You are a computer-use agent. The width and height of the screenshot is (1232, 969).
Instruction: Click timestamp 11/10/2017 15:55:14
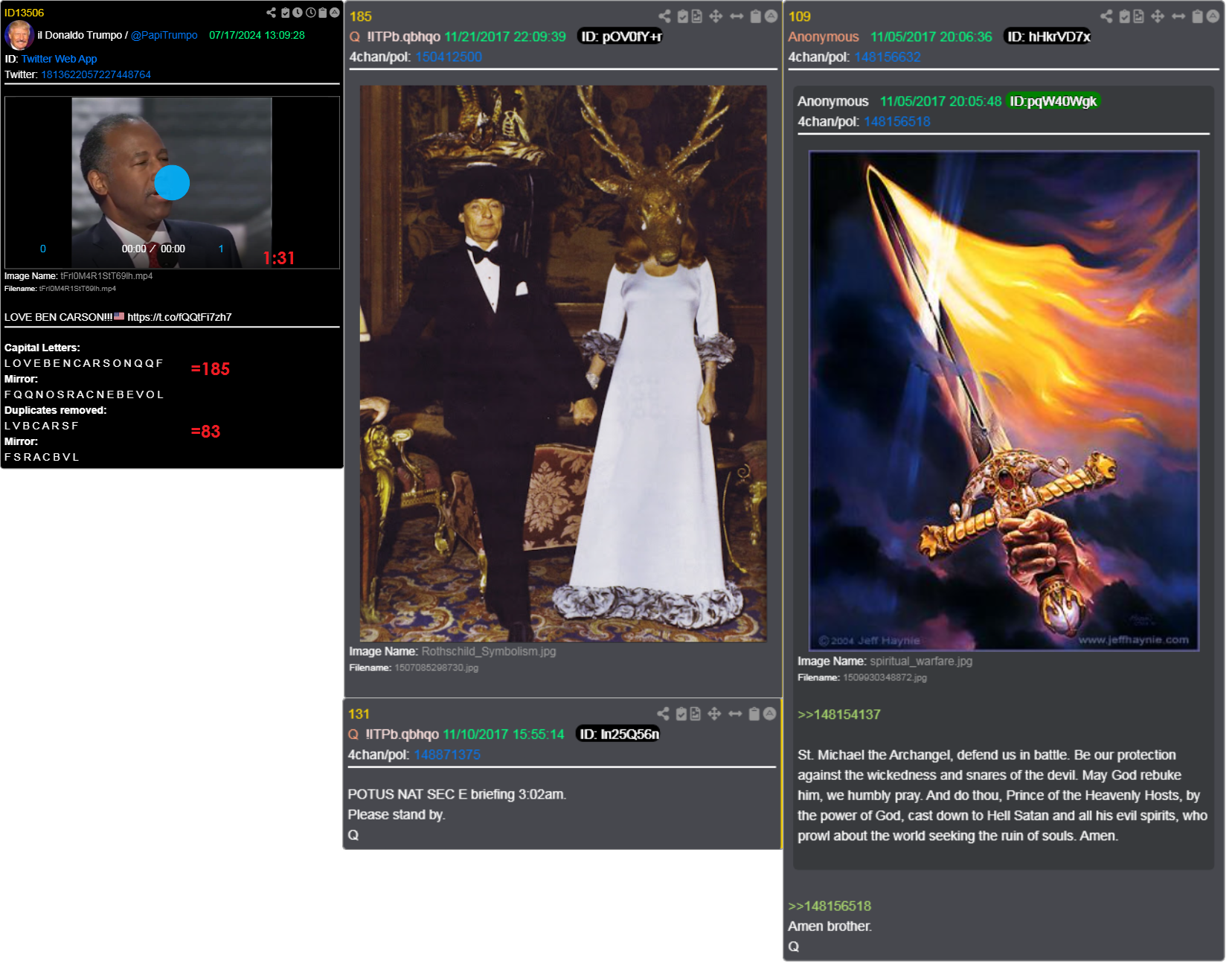click(504, 735)
